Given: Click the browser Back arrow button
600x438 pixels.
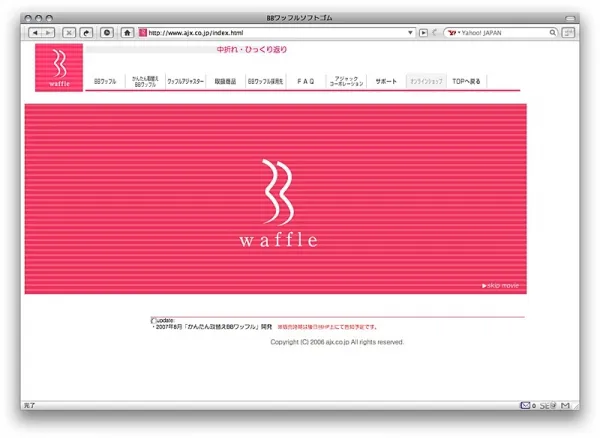Looking at the screenshot, I should click(x=35, y=32).
